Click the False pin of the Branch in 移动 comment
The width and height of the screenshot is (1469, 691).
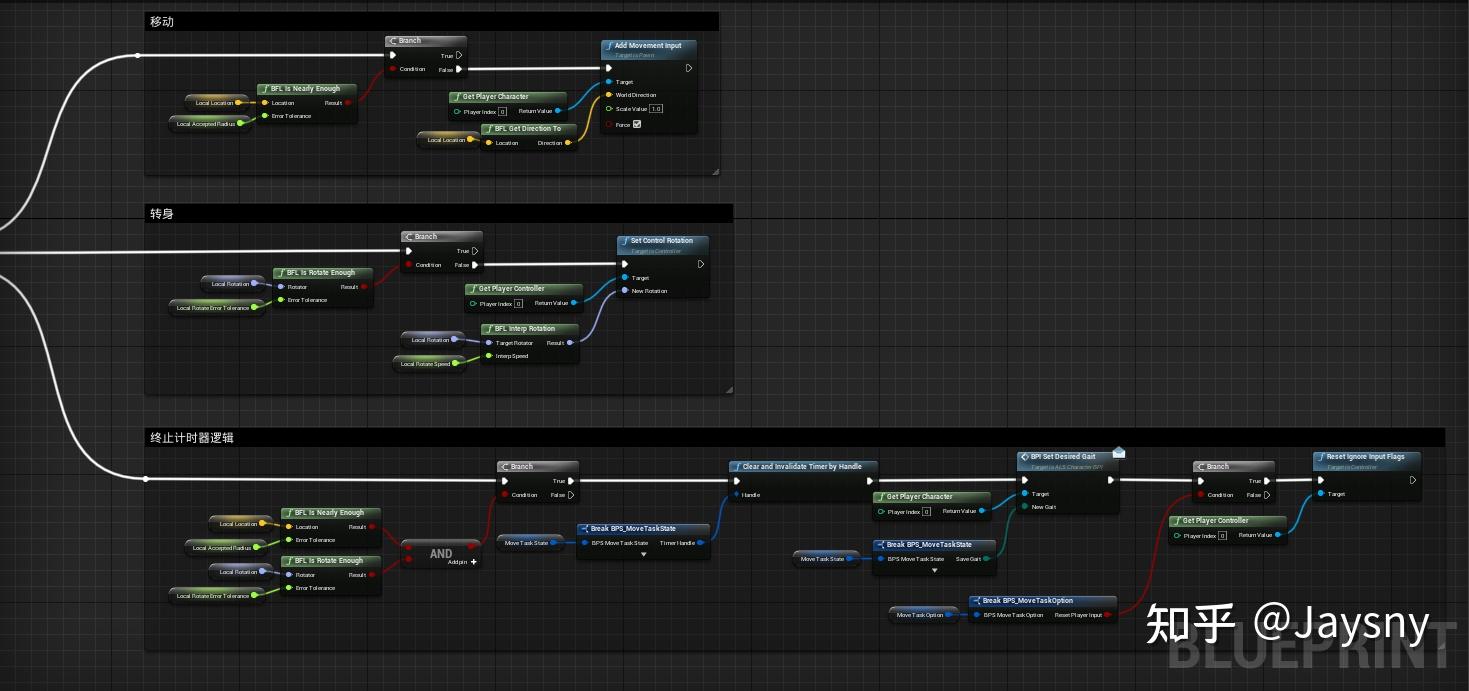(459, 70)
